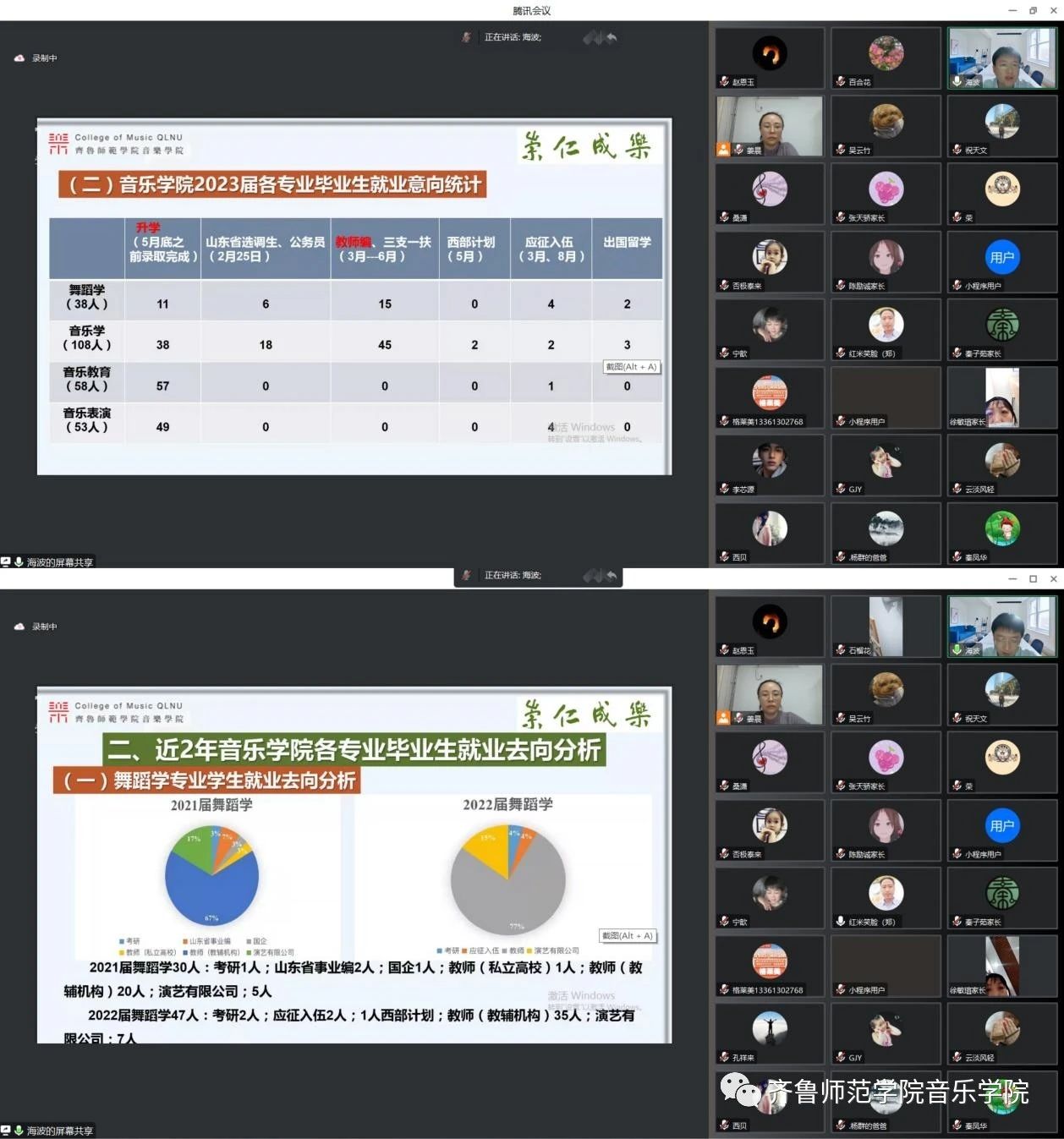The width and height of the screenshot is (1064, 1139).
Task: Restore the lower meeting window size
Action: tap(1033, 578)
